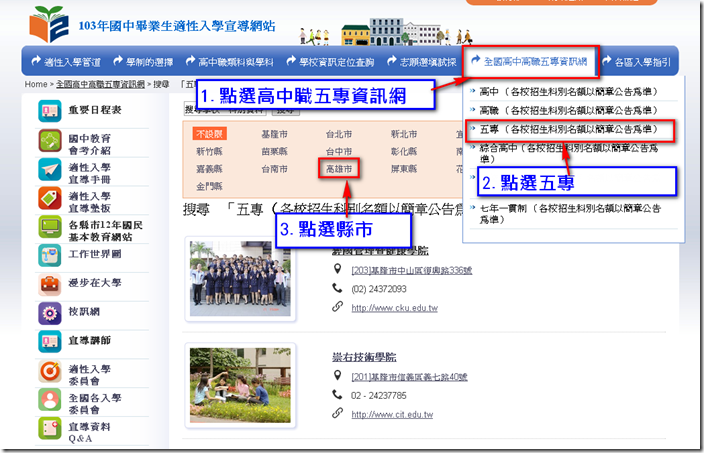Open the 崇右技術學院 school link

[x=364, y=357]
